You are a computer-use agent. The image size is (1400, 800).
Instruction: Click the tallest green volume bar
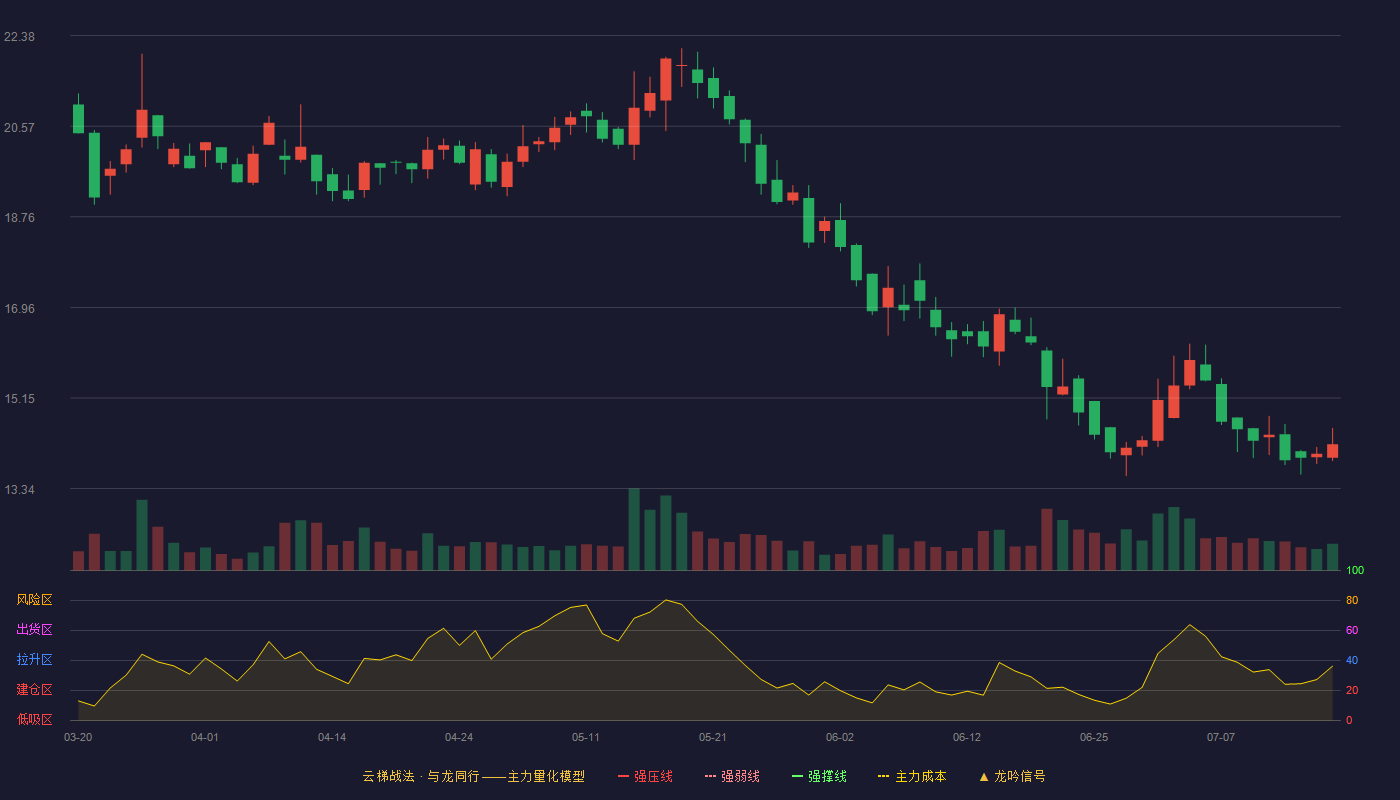pyautogui.click(x=634, y=529)
